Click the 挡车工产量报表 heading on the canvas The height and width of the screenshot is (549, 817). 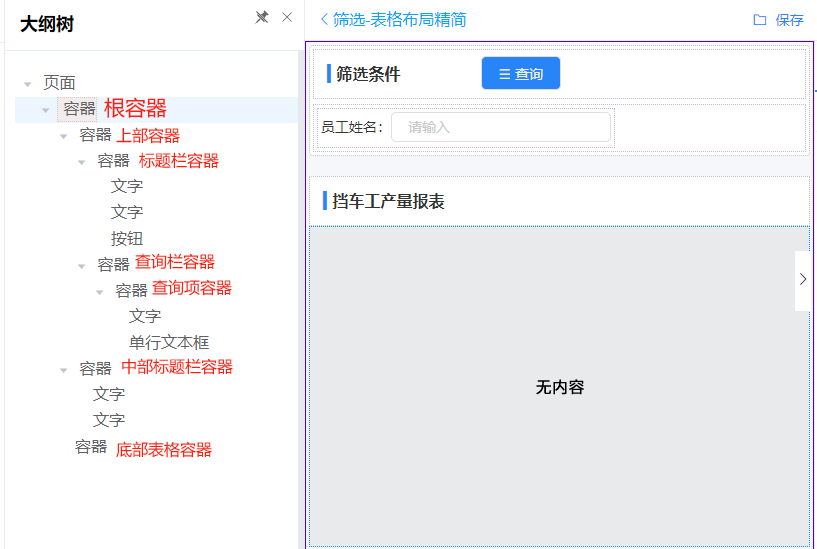pyautogui.click(x=388, y=201)
